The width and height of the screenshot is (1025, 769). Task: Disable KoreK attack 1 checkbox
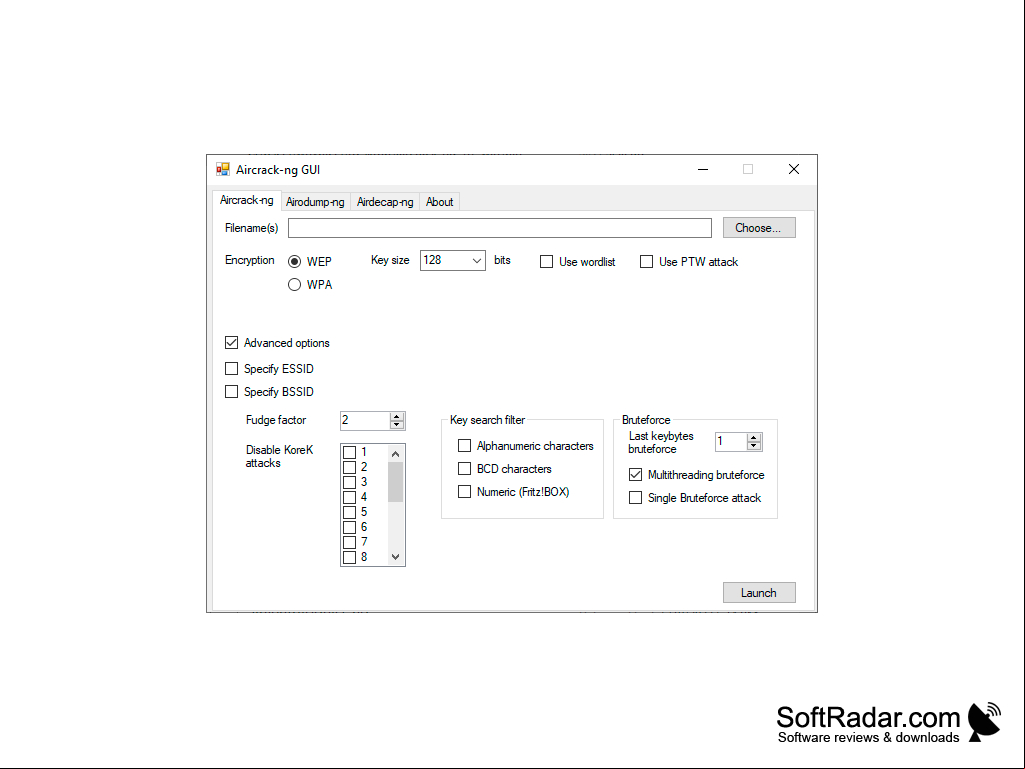(x=350, y=453)
